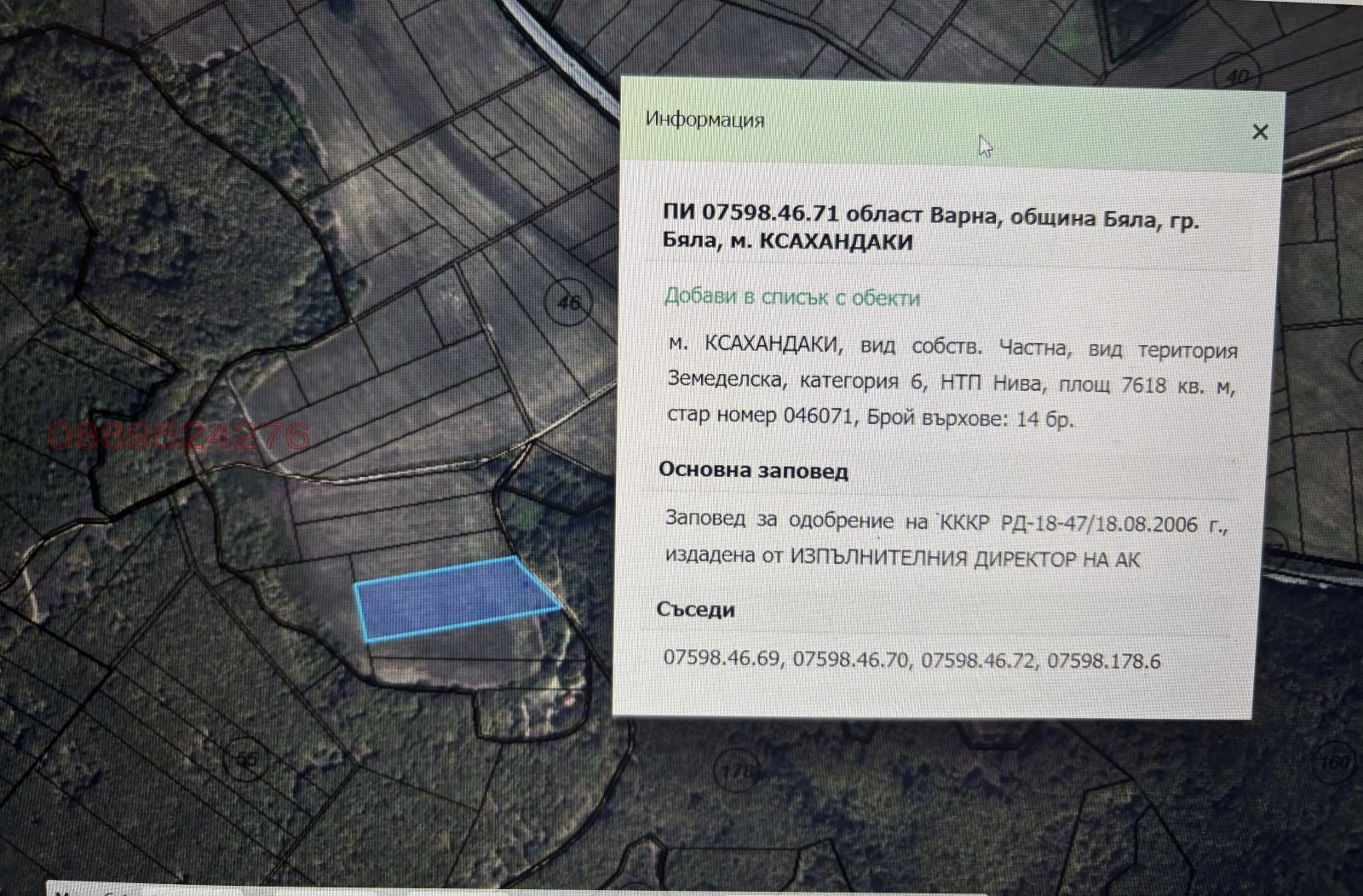Image resolution: width=1363 pixels, height=896 pixels.
Task: Click the 'Основна заповед' section heading
Action: [x=753, y=470]
